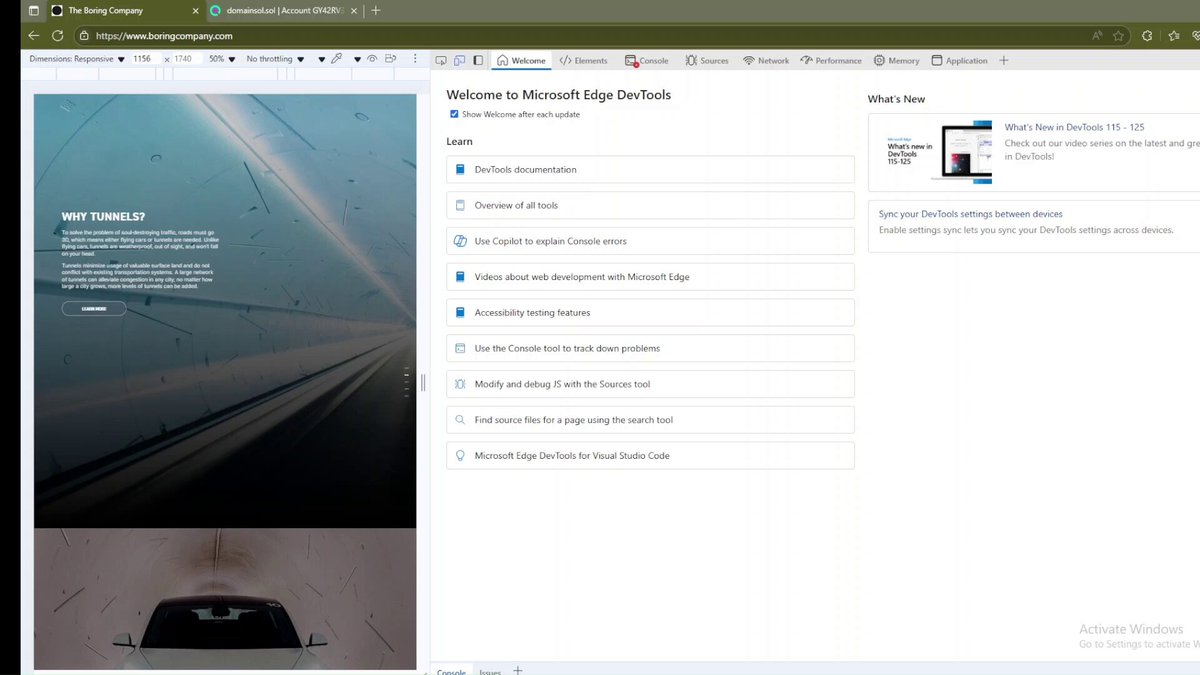This screenshot has width=1200, height=675.
Task: Open What's New in DevTools 115 - 125
Action: point(1074,127)
